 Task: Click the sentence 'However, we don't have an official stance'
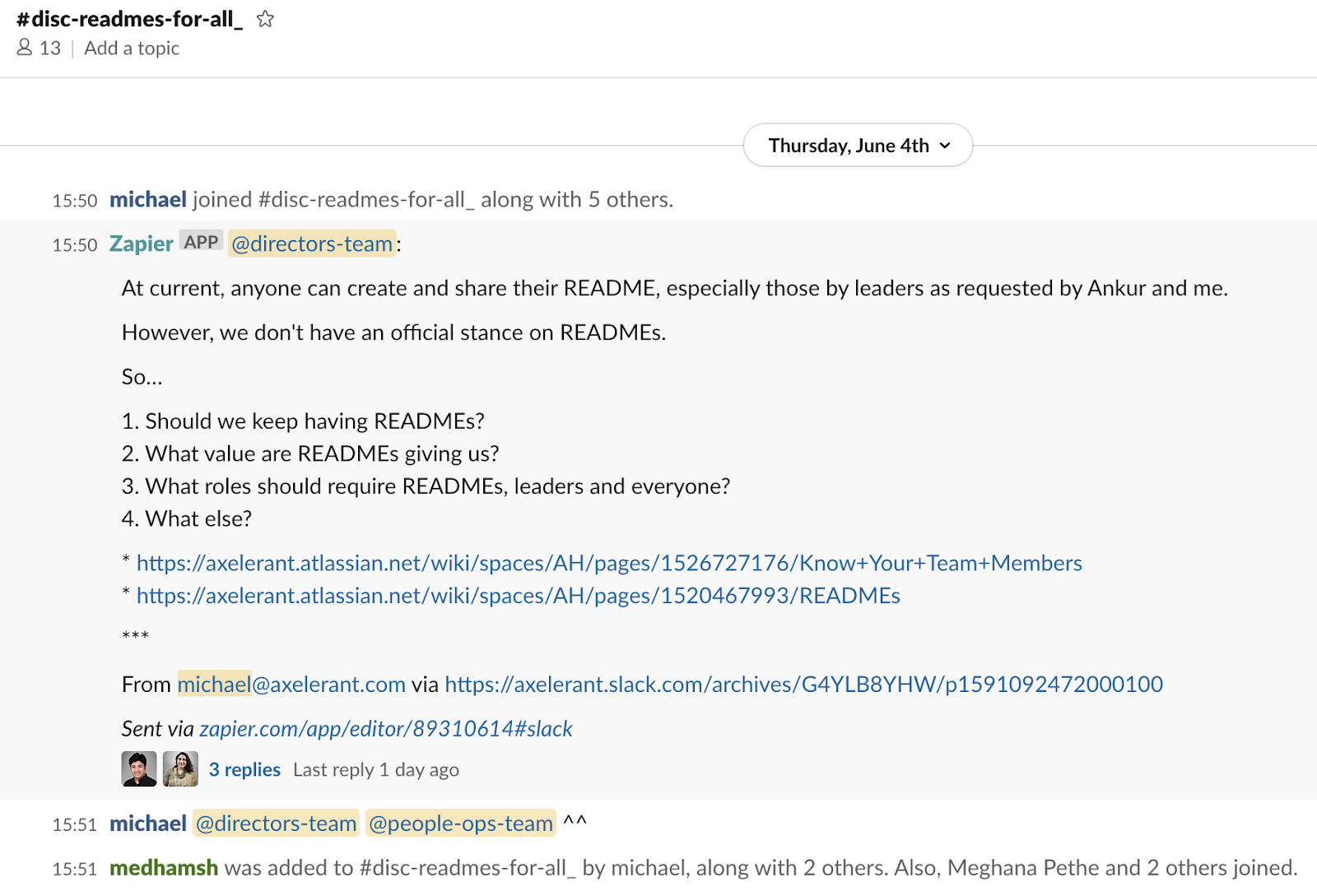[x=394, y=332]
